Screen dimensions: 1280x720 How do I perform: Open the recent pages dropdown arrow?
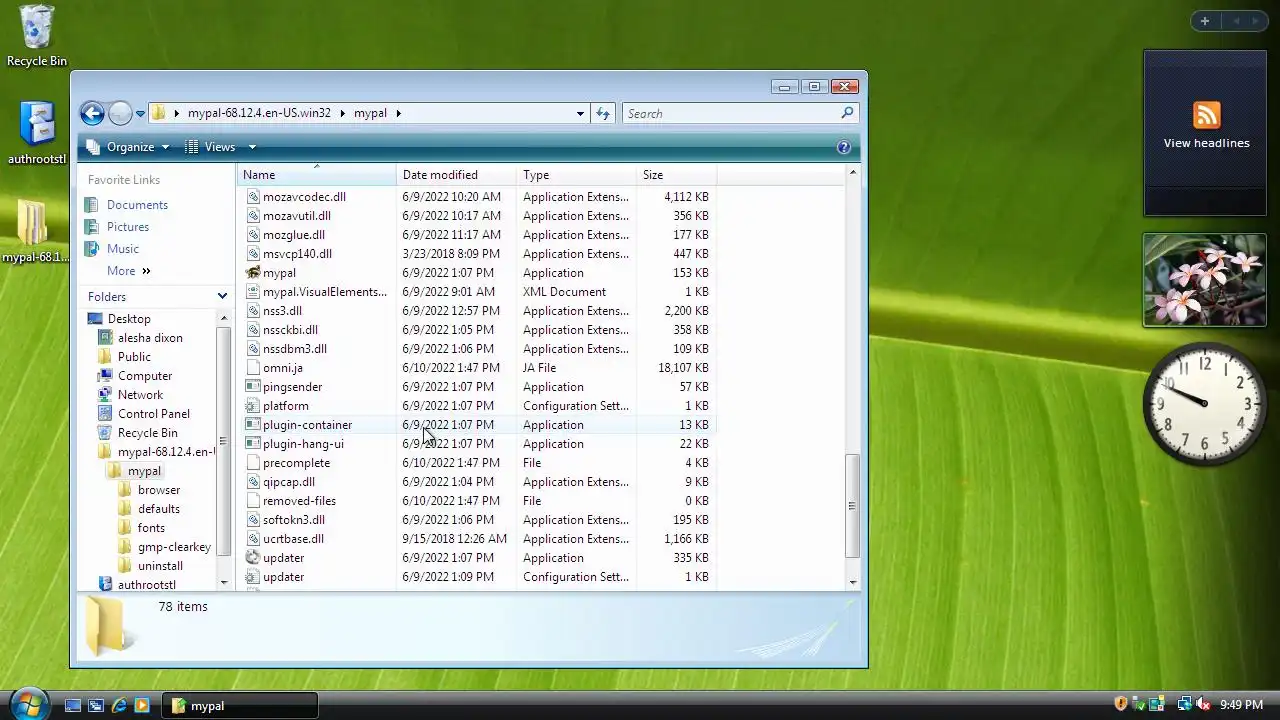(x=140, y=113)
